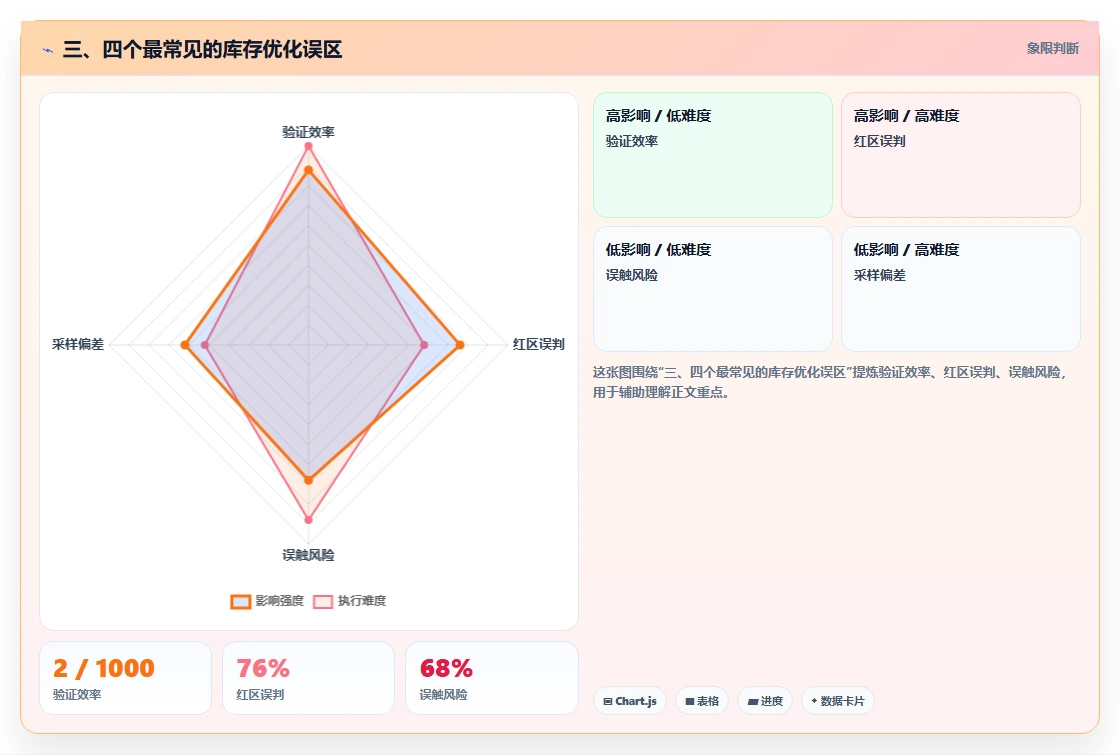Click the description paragraph beginning 这张图围绕
Screen dimensions: 1120x755
pyautogui.click(x=829, y=382)
